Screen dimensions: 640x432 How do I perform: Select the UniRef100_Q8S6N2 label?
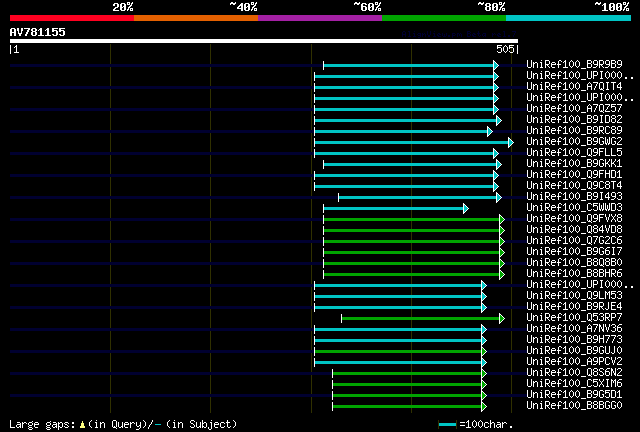(x=574, y=373)
